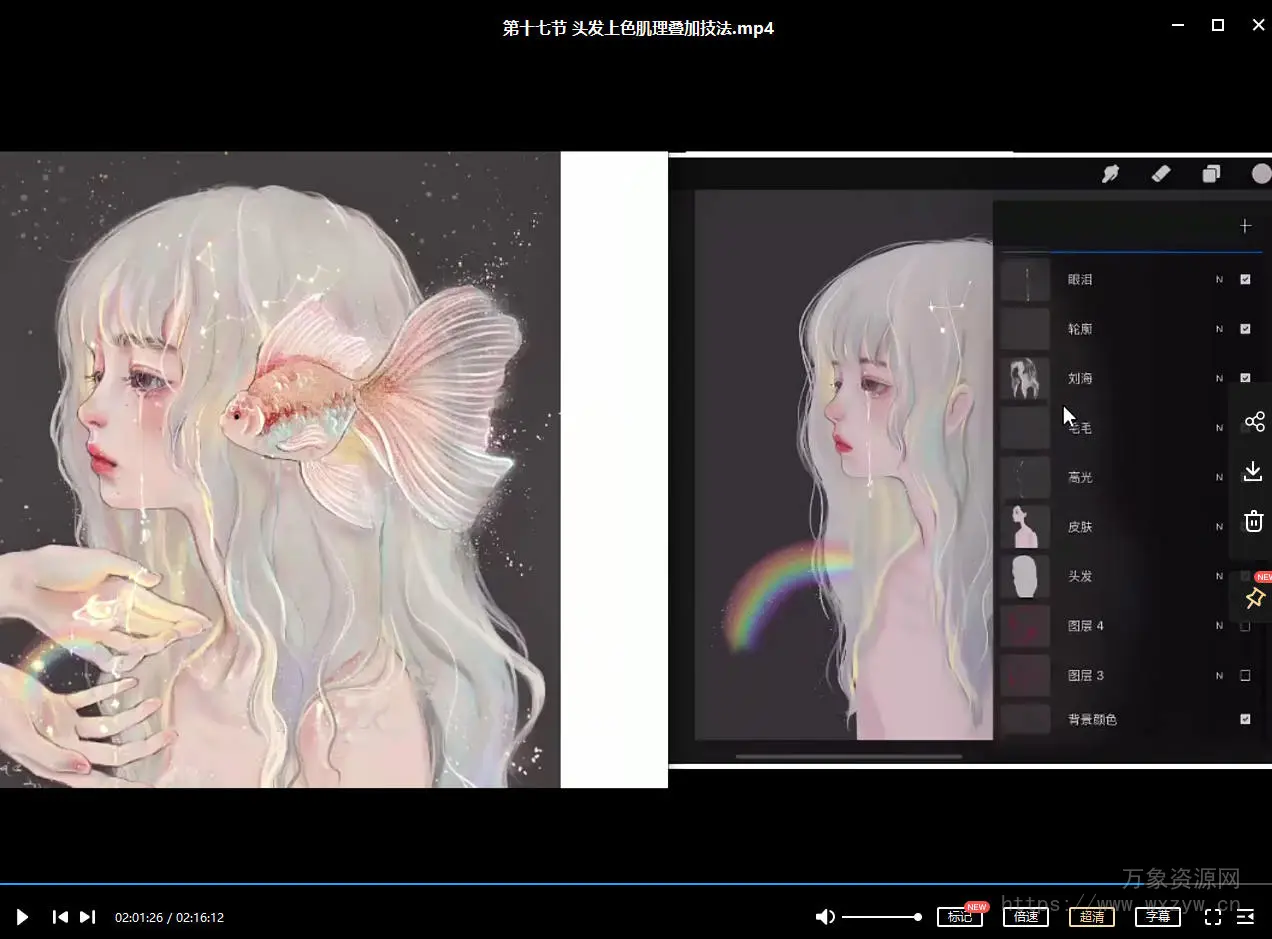Click the yellow pin icon
1272x939 pixels.
click(1254, 598)
